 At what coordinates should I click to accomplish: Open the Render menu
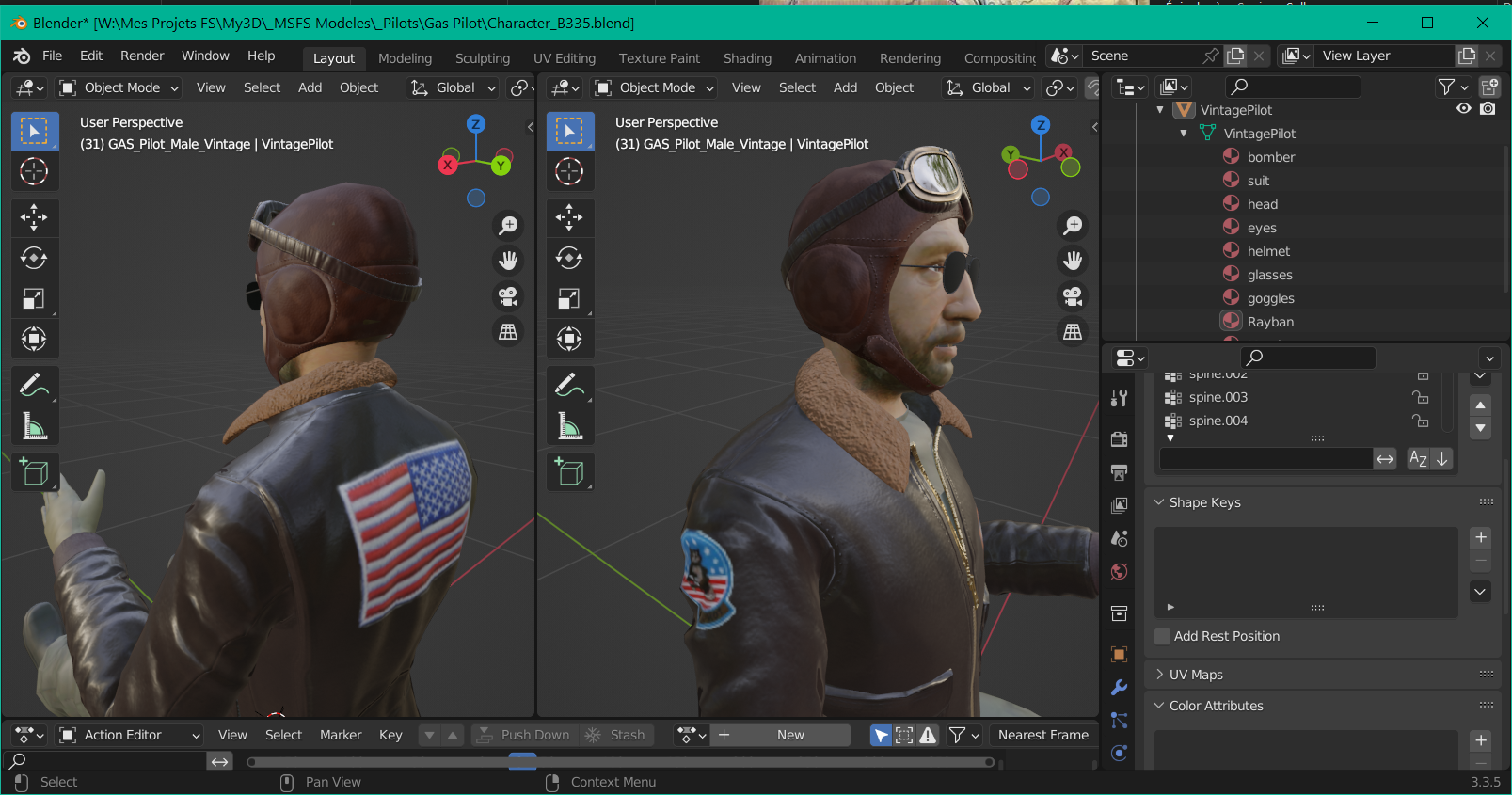[x=142, y=56]
